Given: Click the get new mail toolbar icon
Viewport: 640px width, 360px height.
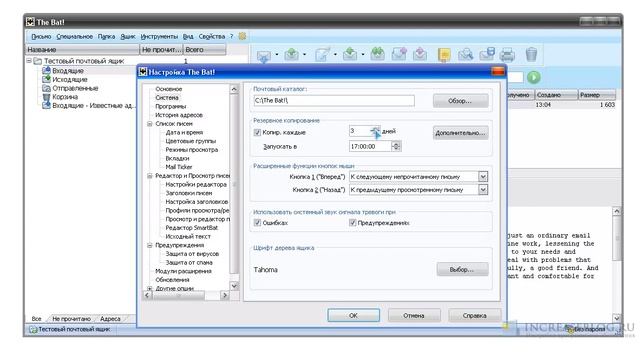Looking at the screenshot, I should (x=264, y=55).
